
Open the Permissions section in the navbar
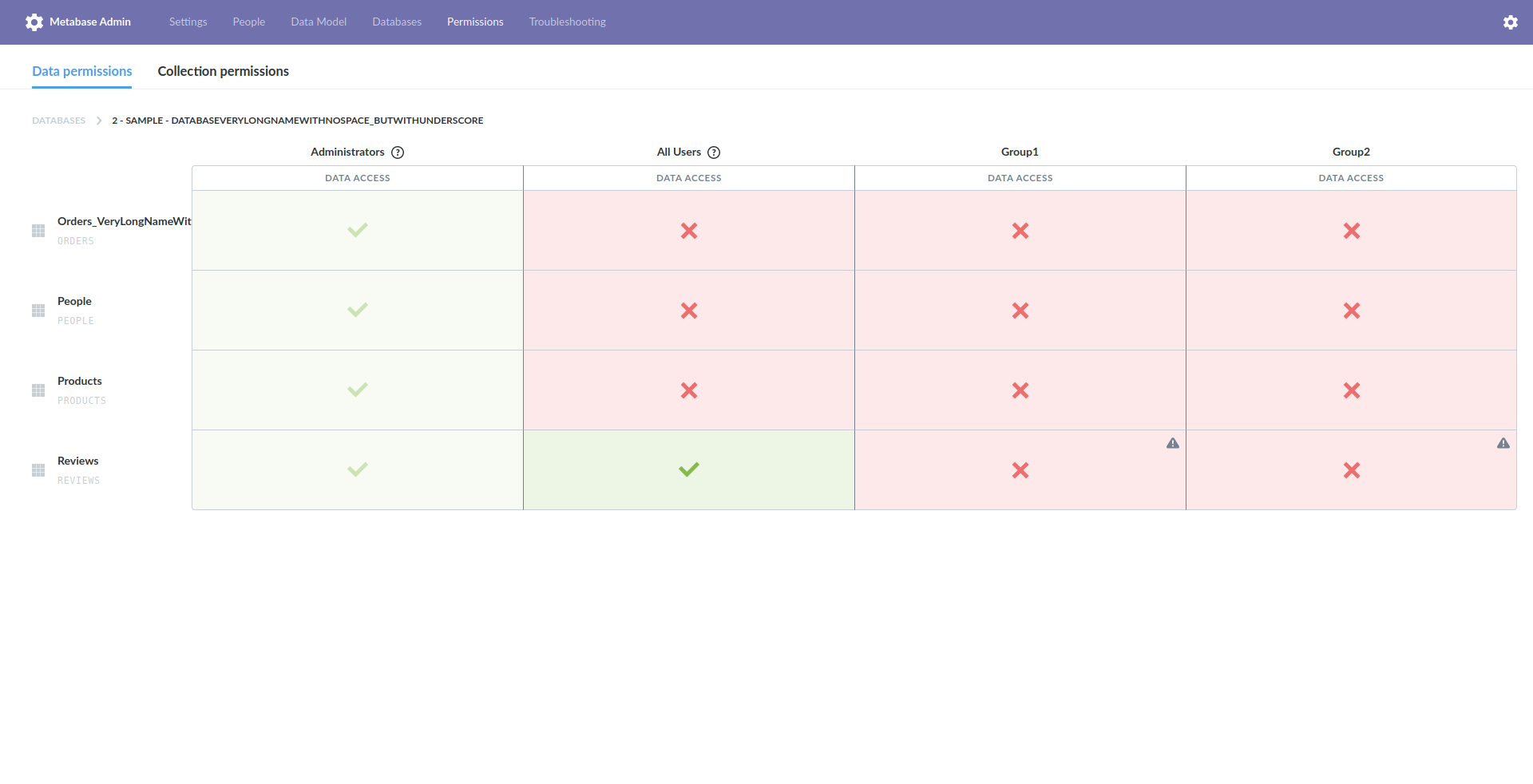tap(475, 22)
